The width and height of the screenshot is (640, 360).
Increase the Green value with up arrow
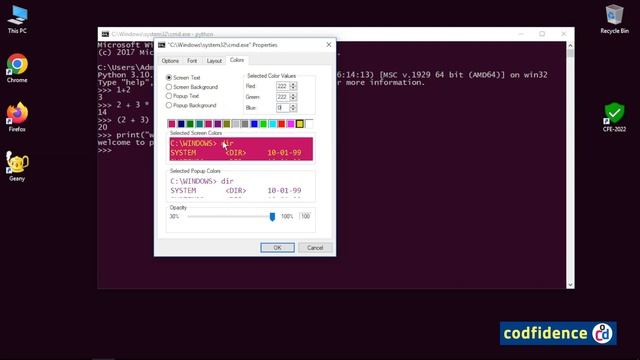tap(293, 95)
